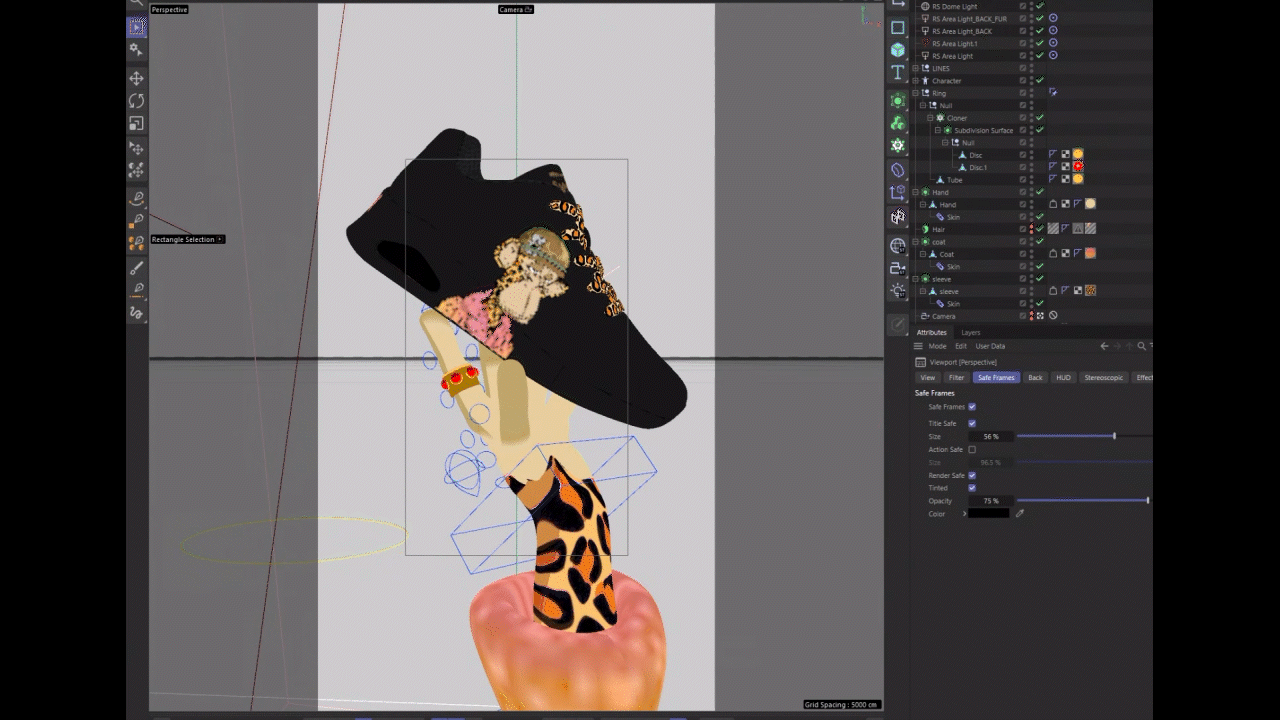This screenshot has width=1280, height=720.
Task: Toggle the Title Safe checkbox
Action: tap(972, 424)
